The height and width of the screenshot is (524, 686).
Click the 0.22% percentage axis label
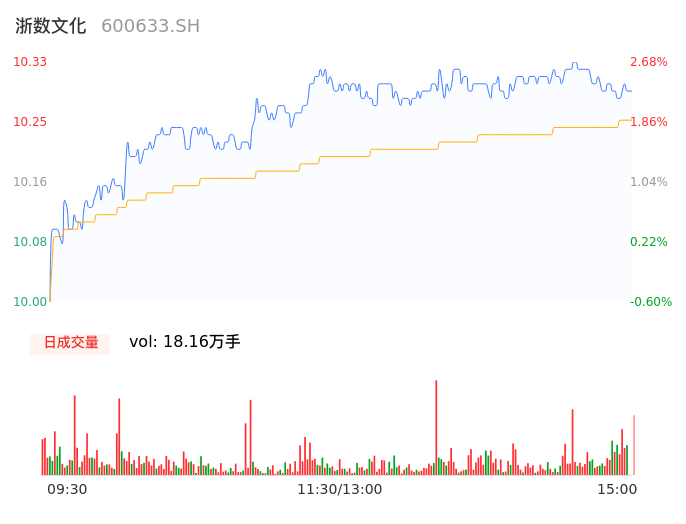pos(649,242)
